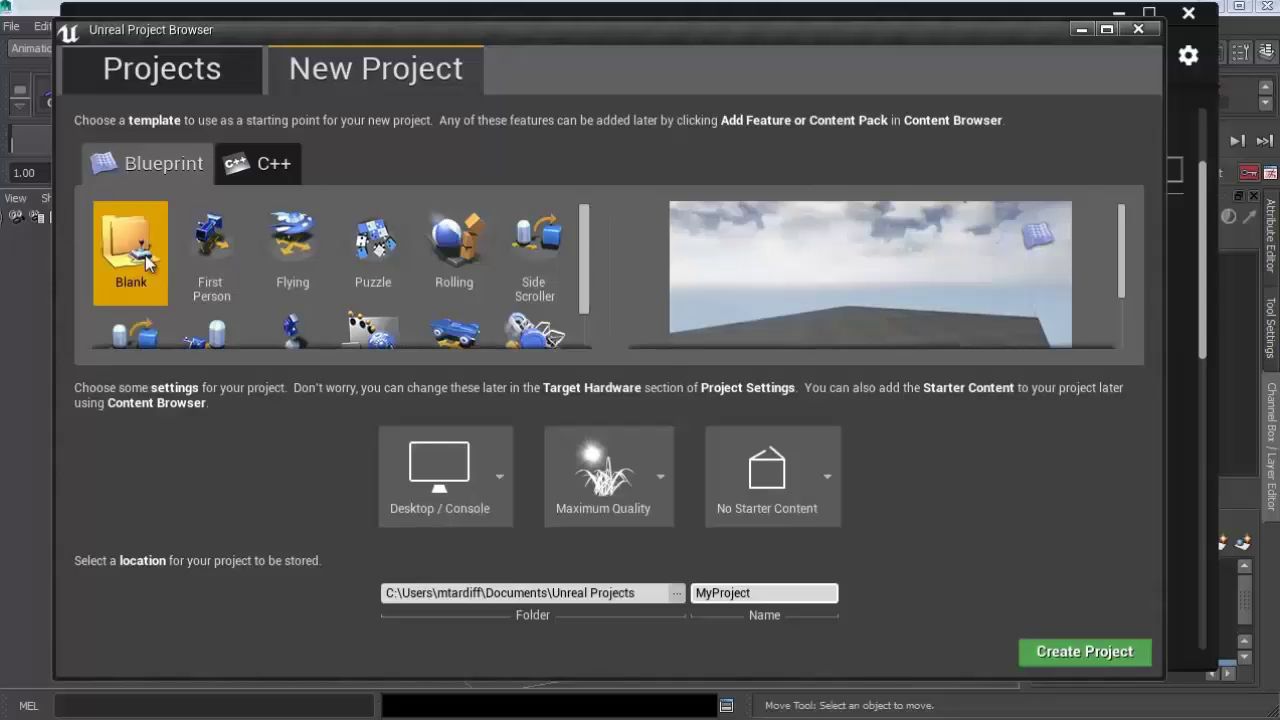Open Channel Box / Layer Editor tab in Maya

point(1271,447)
